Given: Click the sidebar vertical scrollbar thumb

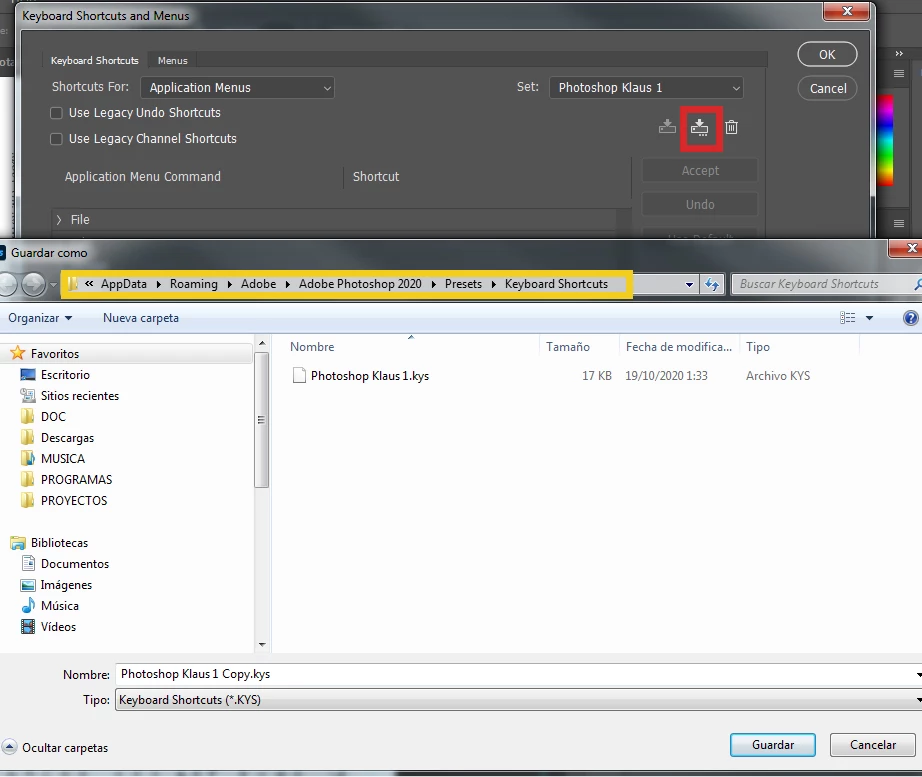Looking at the screenshot, I should coord(262,419).
